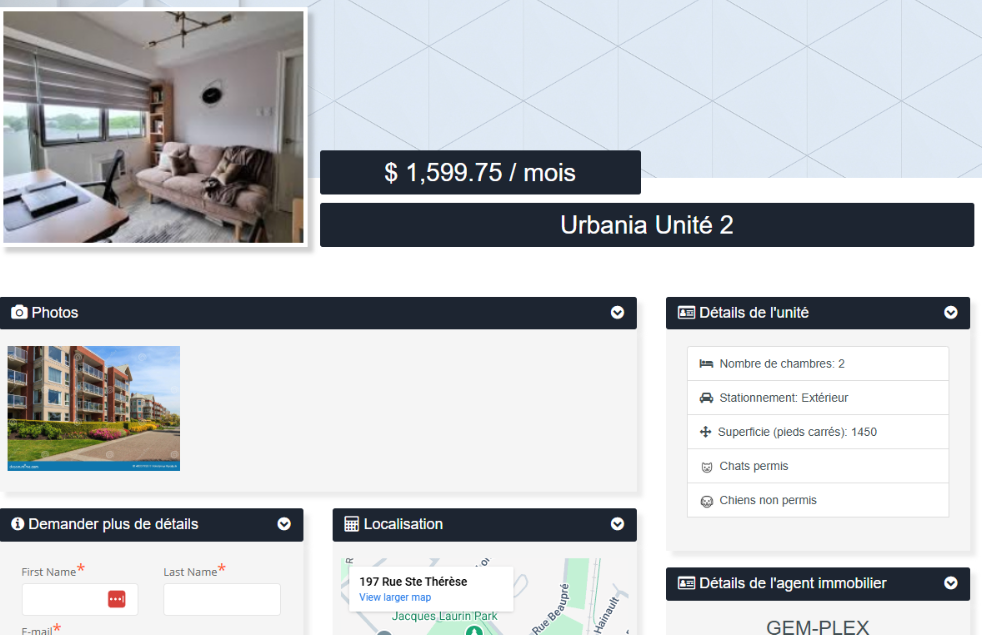The image size is (982, 641).
Task: Click the grid icon beside Localisation
Action: coord(351,524)
